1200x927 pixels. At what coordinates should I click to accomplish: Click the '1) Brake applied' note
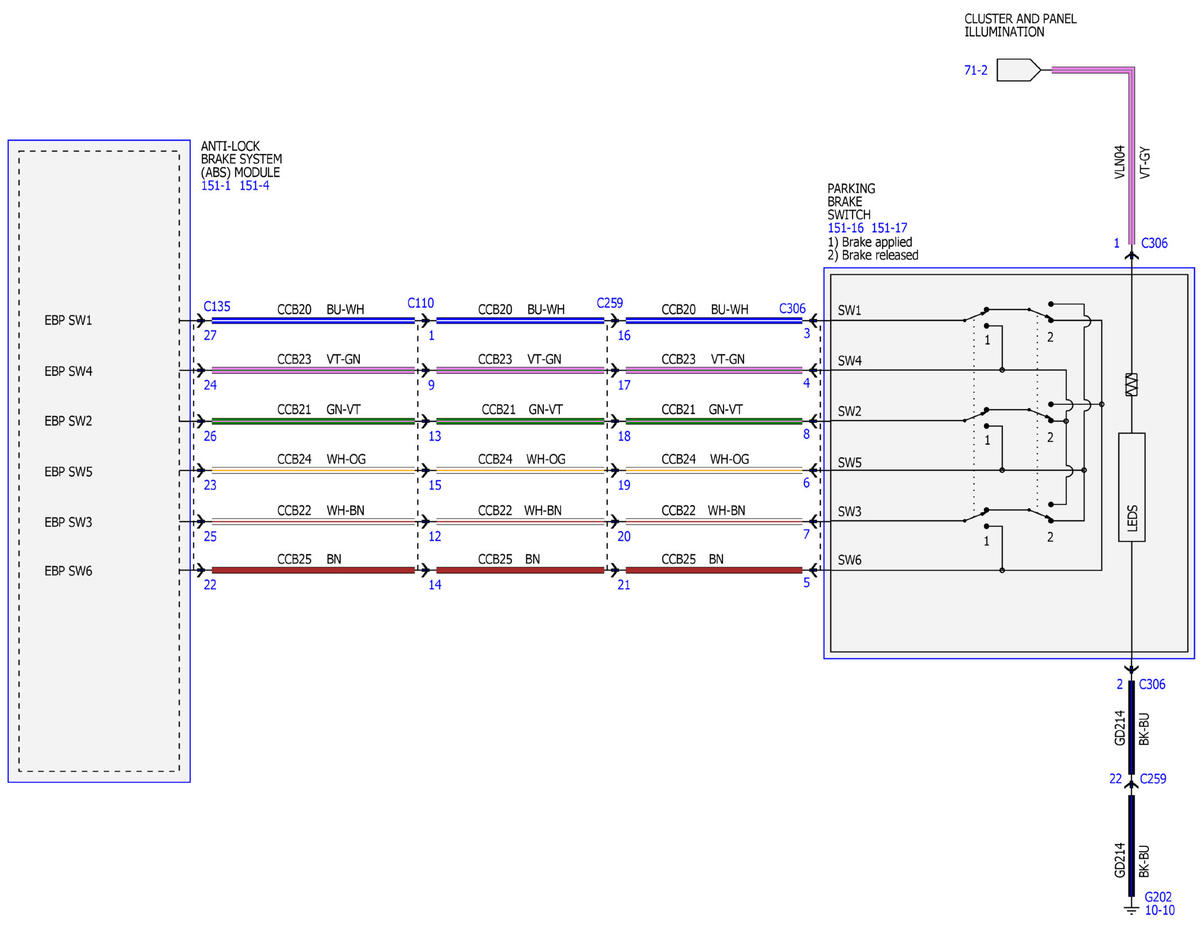870,242
